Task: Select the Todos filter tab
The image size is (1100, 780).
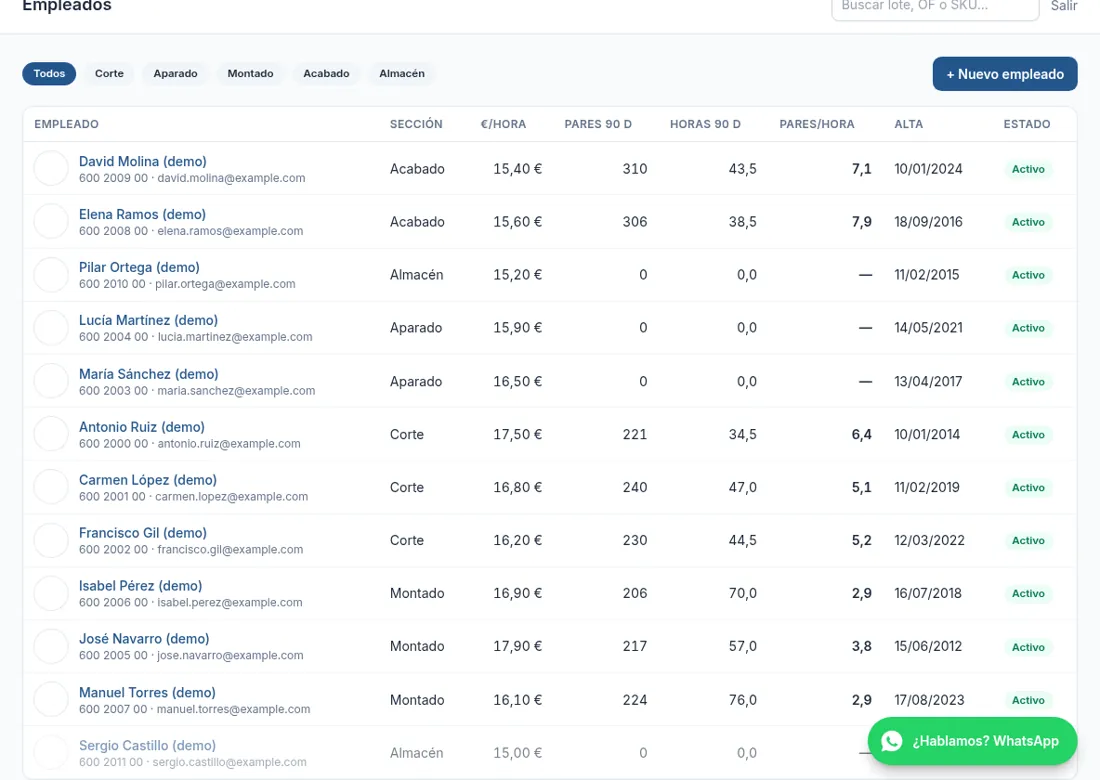Action: [49, 74]
